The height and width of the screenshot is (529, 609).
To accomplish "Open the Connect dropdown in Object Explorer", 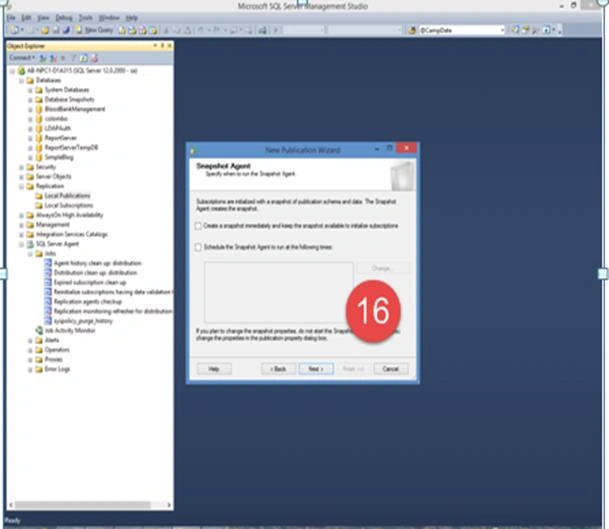I will coord(22,58).
